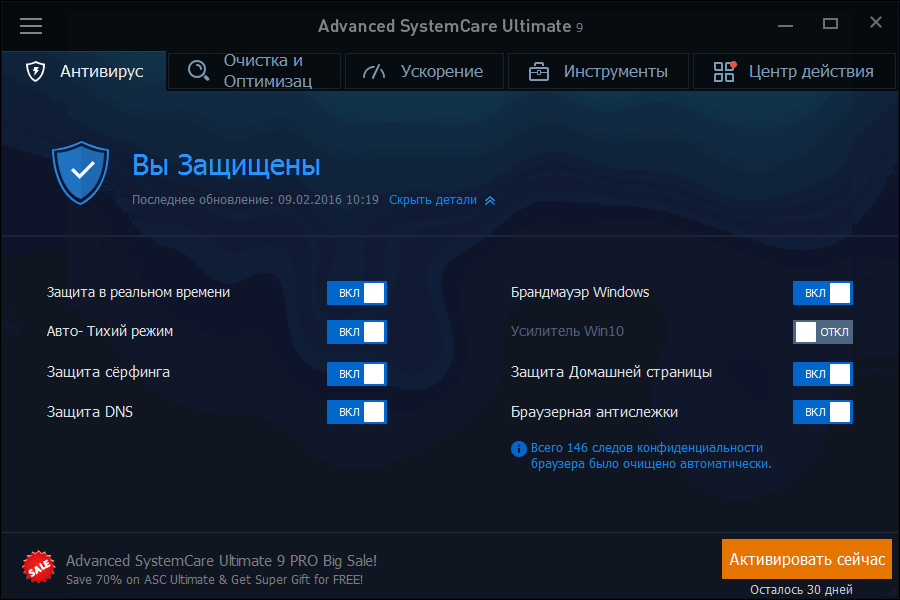
Task: Disable Защита в реальном времени
Action: [x=357, y=293]
